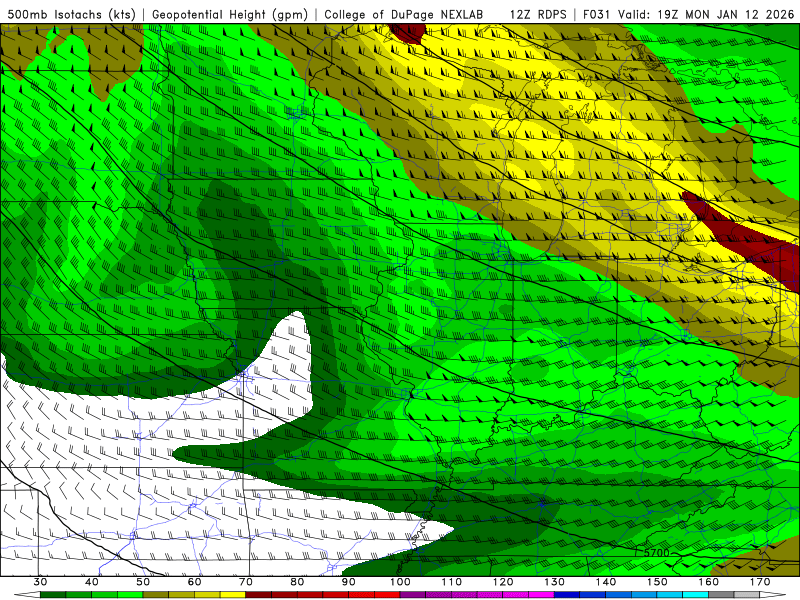Click the '120' value on the color scale
Image resolution: width=800 pixels, height=600 pixels.
[503, 582]
